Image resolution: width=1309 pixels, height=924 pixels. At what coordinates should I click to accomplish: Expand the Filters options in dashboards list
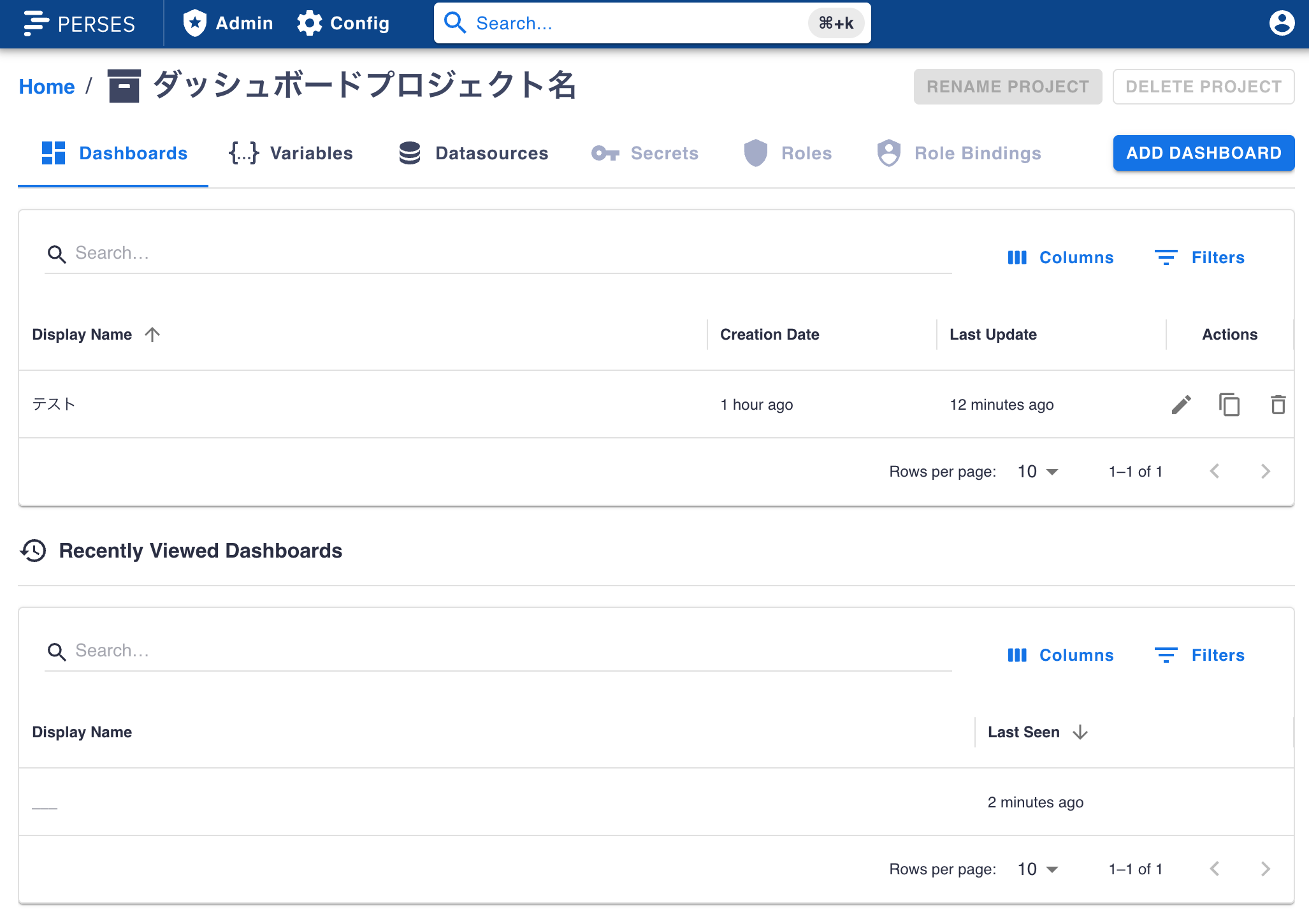pyautogui.click(x=1200, y=257)
